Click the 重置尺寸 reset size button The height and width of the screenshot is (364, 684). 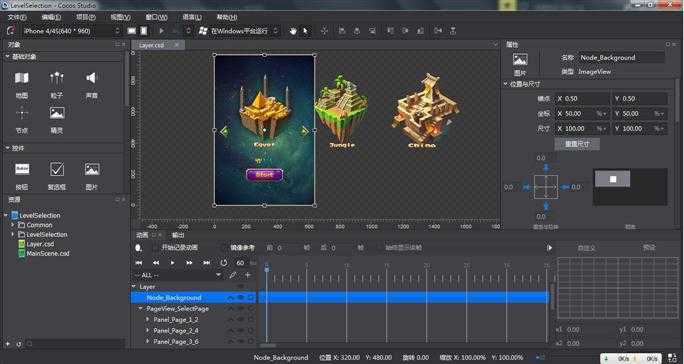point(577,144)
